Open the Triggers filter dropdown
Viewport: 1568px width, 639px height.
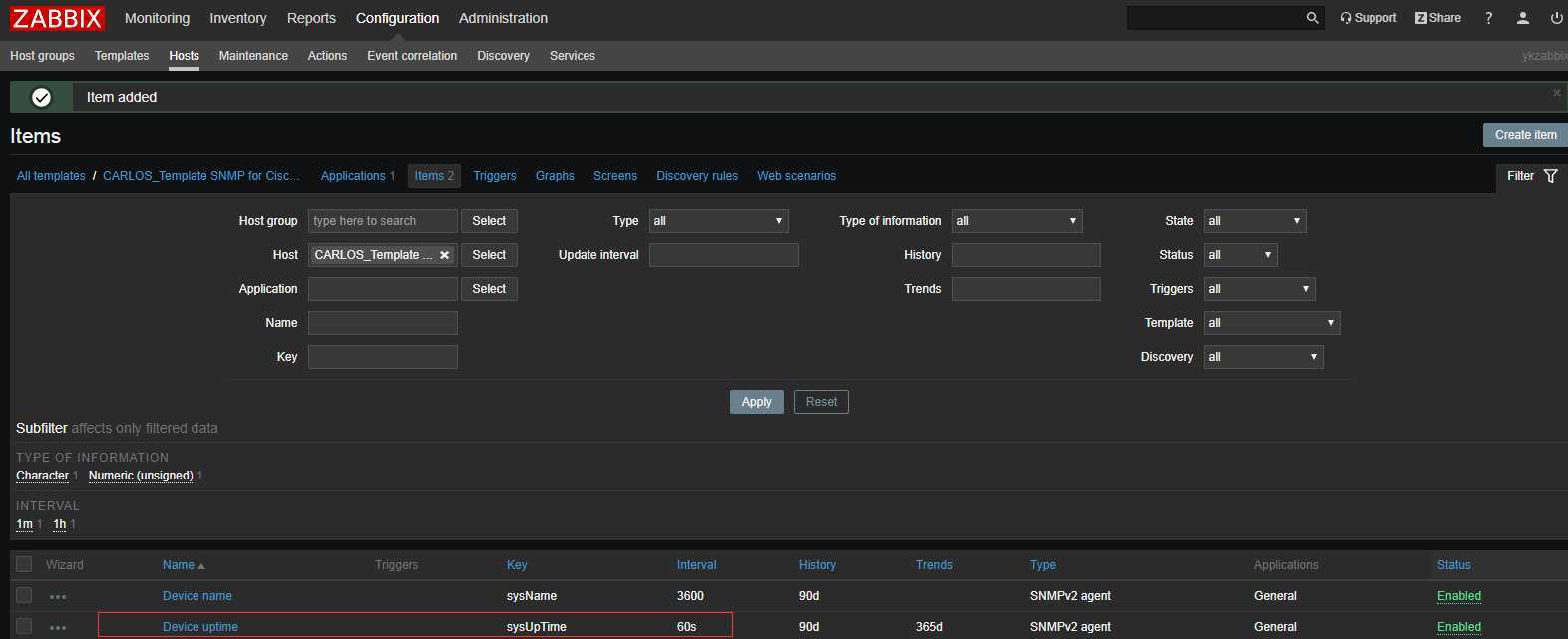1259,289
